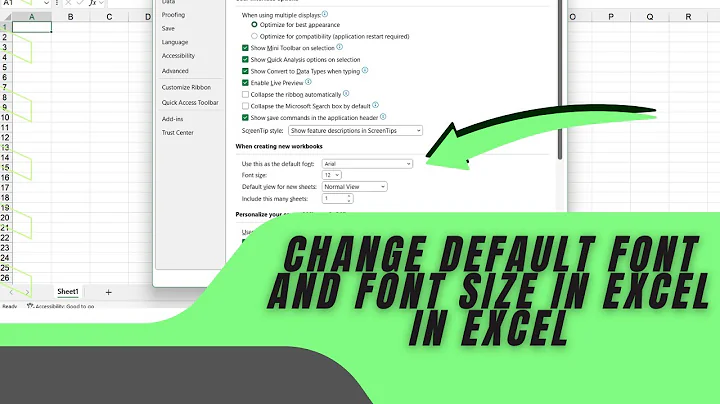720x404 pixels.
Task: Click info icon beside save commands option
Action: (x=383, y=117)
